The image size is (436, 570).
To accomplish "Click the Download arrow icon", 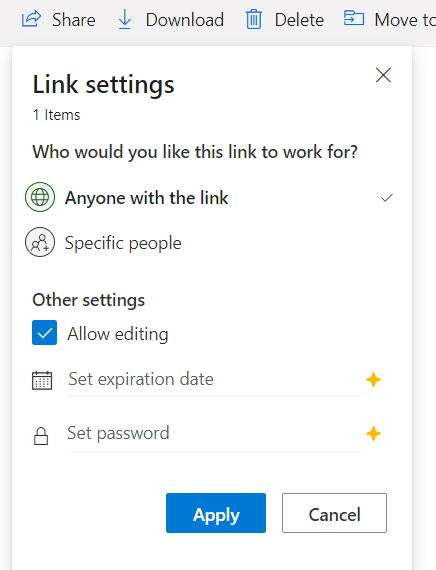I will [125, 19].
